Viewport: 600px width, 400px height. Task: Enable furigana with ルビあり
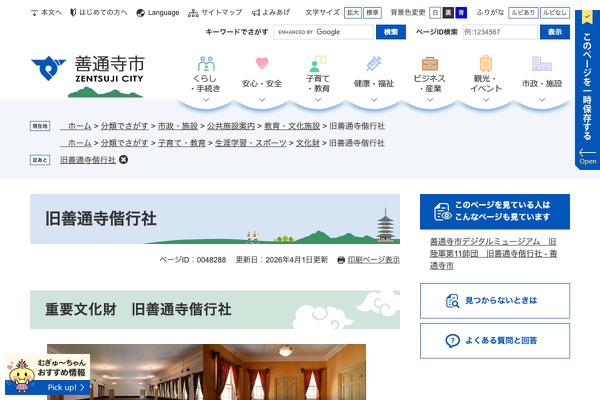(523, 13)
